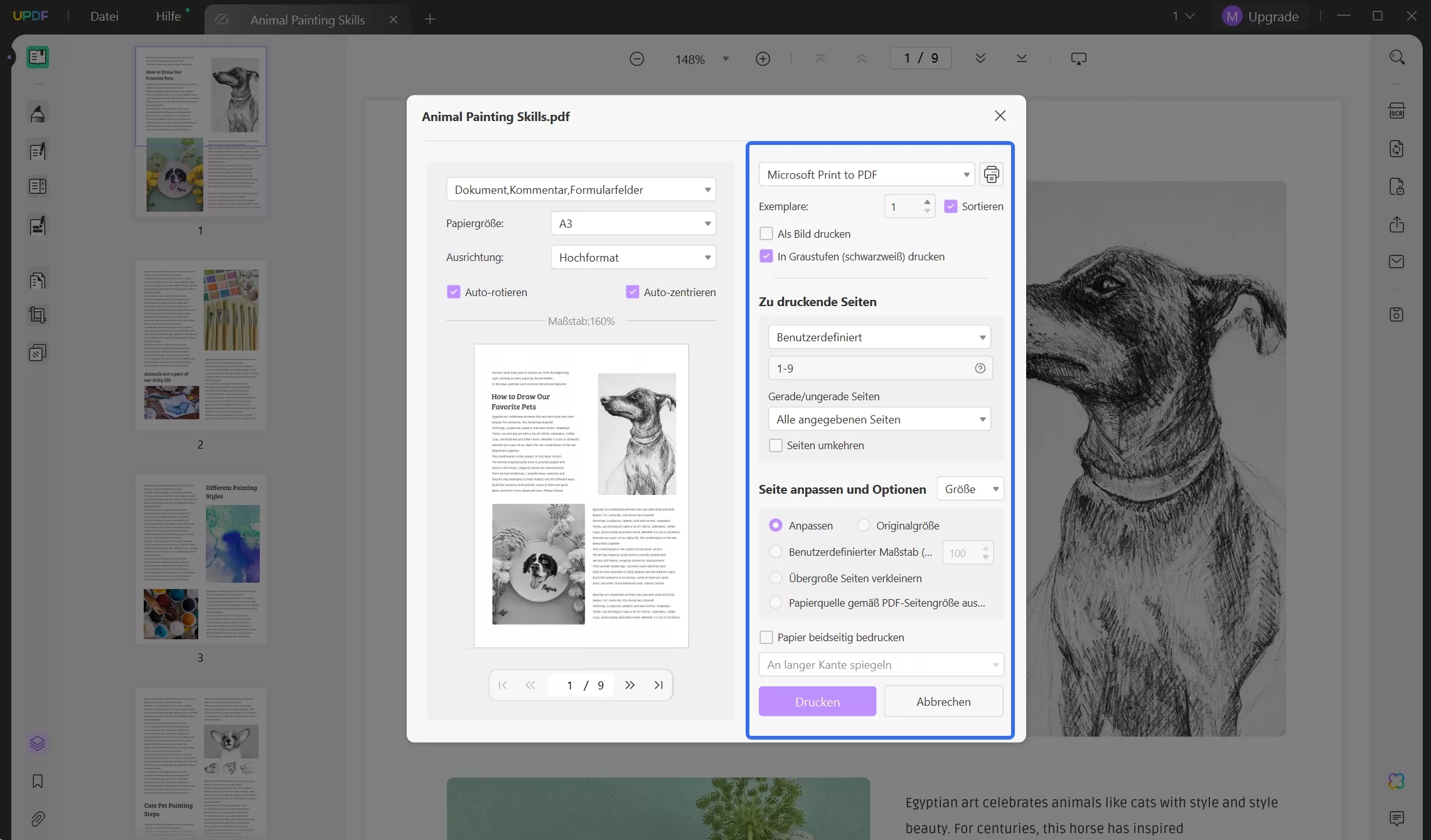Click the Drucken button

tap(817, 701)
